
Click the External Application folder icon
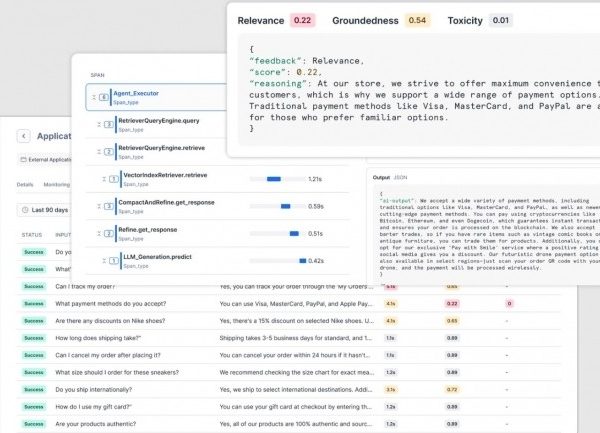coord(23,160)
